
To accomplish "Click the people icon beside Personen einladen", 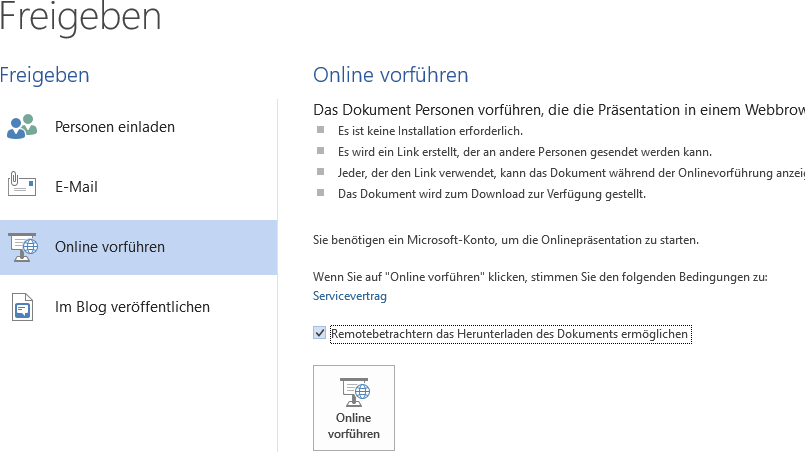I will point(21,127).
